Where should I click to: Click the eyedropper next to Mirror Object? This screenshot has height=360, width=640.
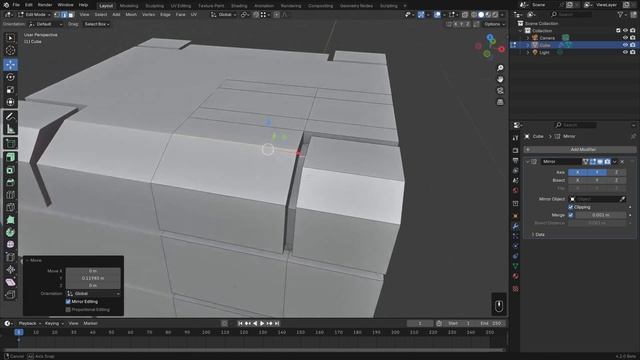coord(622,199)
